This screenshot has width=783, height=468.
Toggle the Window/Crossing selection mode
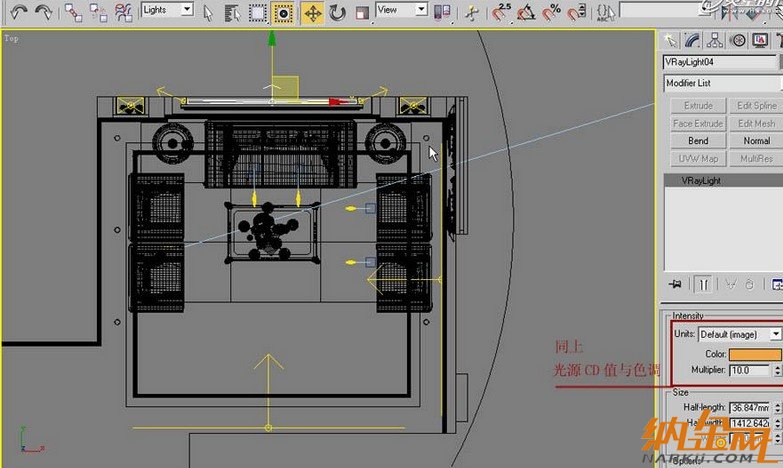[283, 12]
